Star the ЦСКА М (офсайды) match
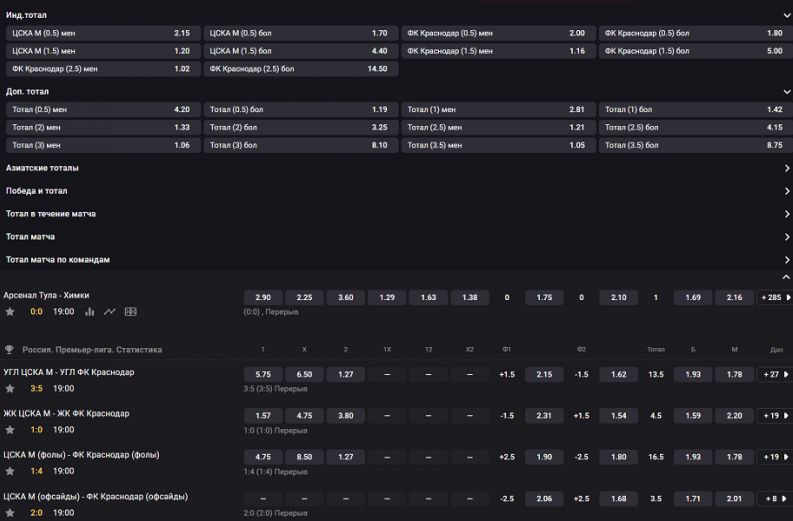The height and width of the screenshot is (521, 793). point(10,512)
